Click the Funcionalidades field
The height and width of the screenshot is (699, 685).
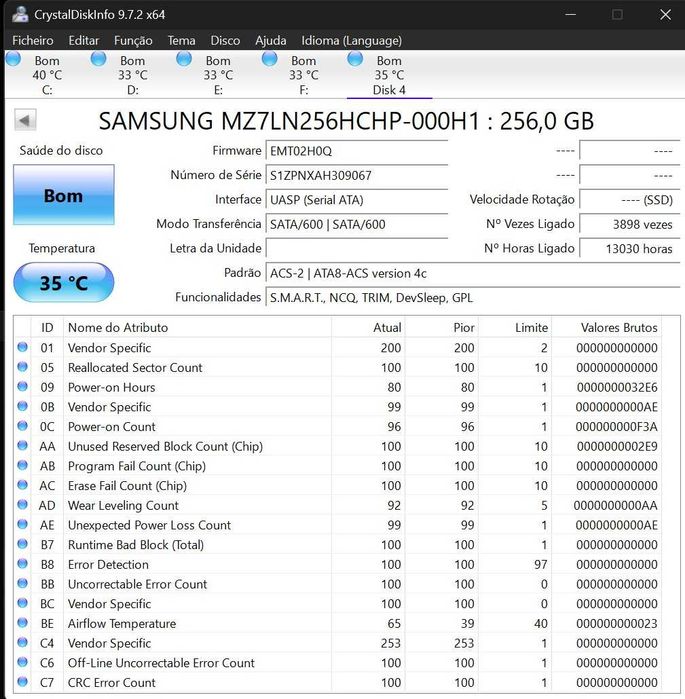point(473,297)
